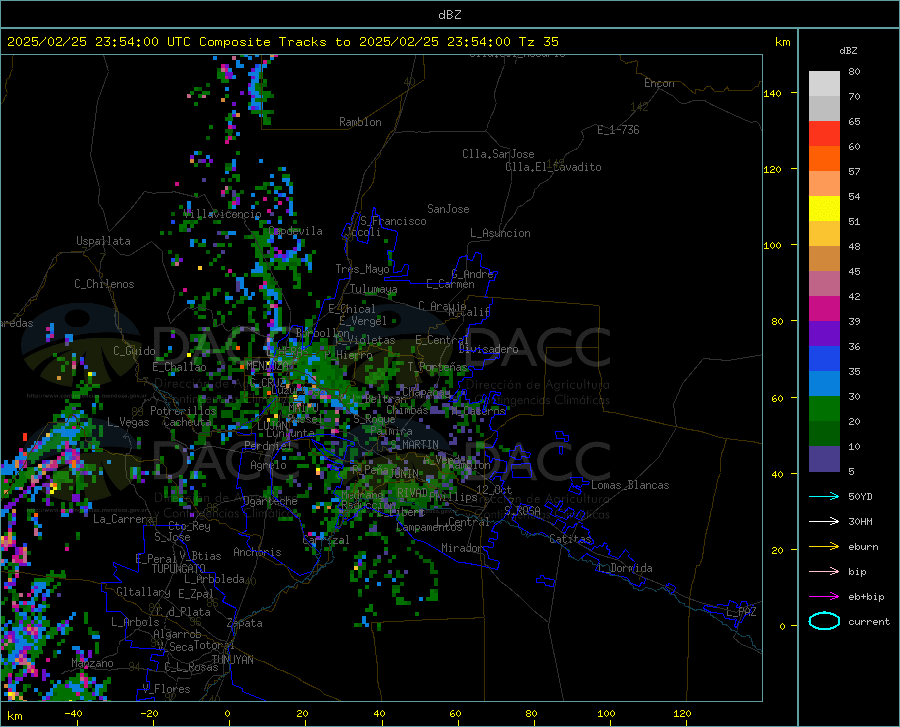Pick the red 60-65 dBZ color swatch
The height and width of the screenshot is (727, 900).
tap(824, 134)
